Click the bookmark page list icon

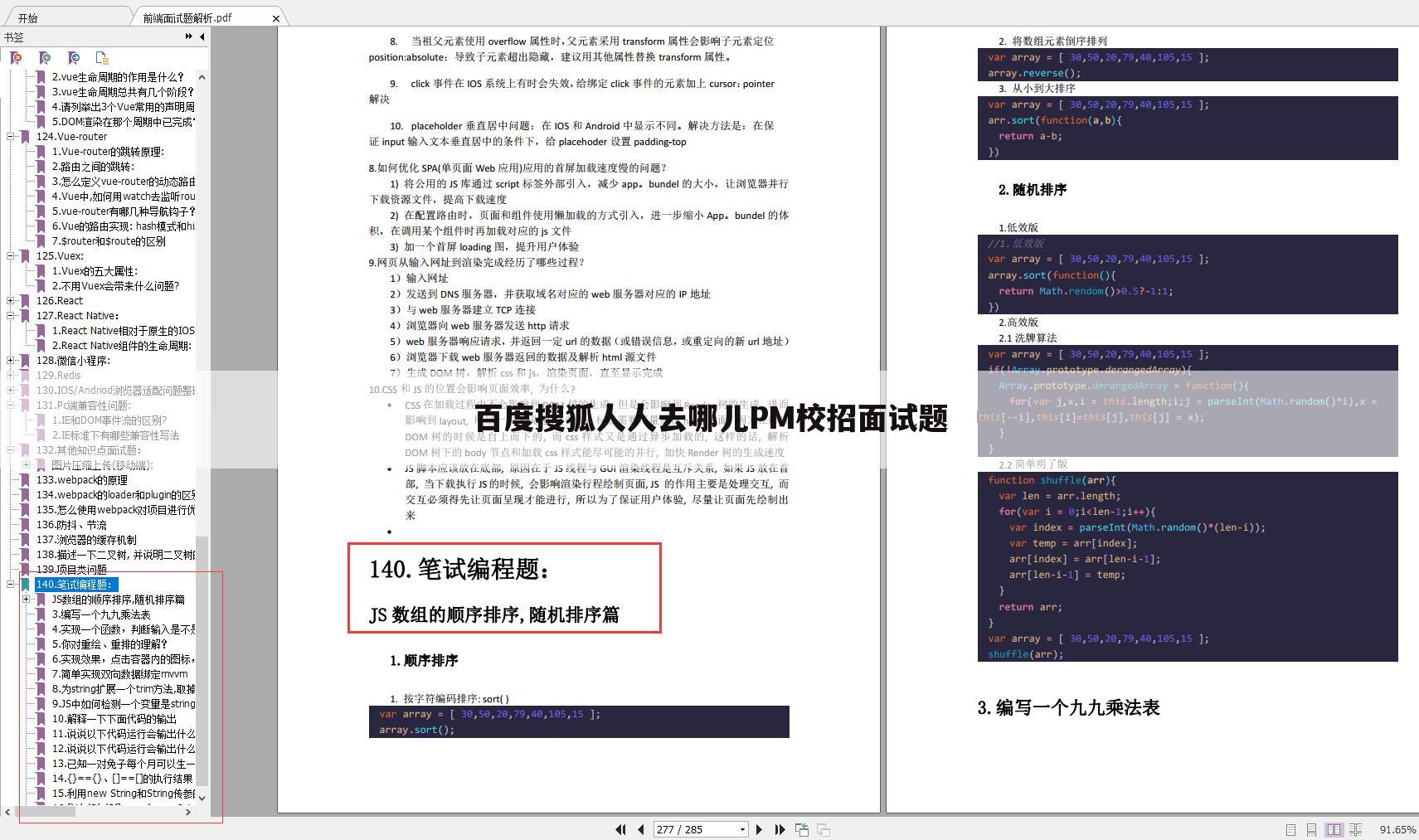coord(102,58)
